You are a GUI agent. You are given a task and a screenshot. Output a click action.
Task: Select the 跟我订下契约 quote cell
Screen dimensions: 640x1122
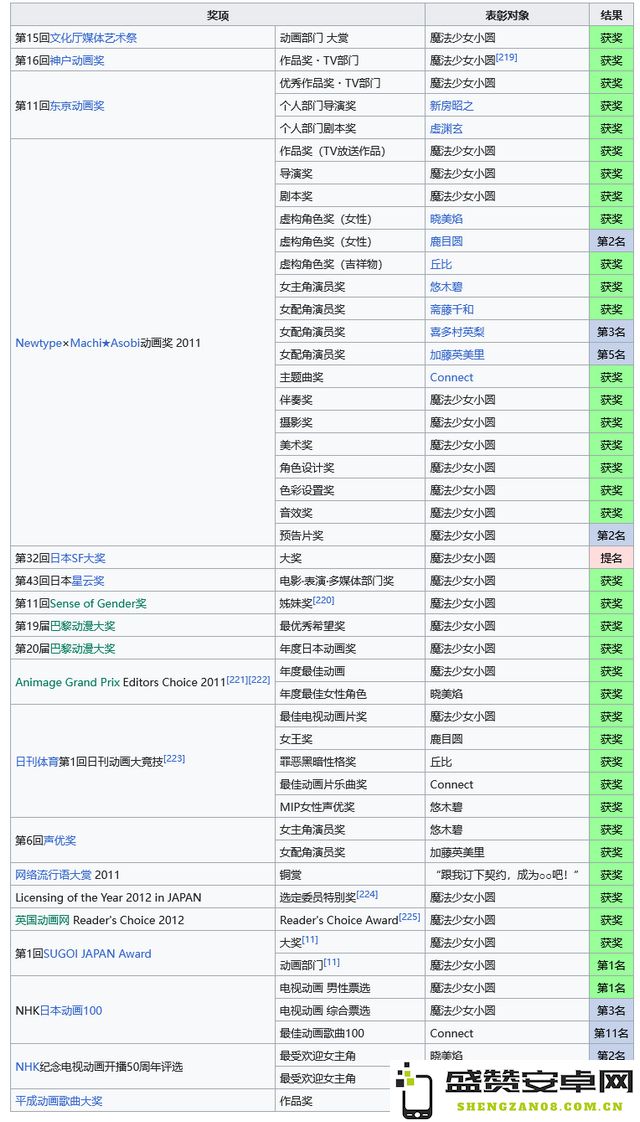(x=507, y=875)
